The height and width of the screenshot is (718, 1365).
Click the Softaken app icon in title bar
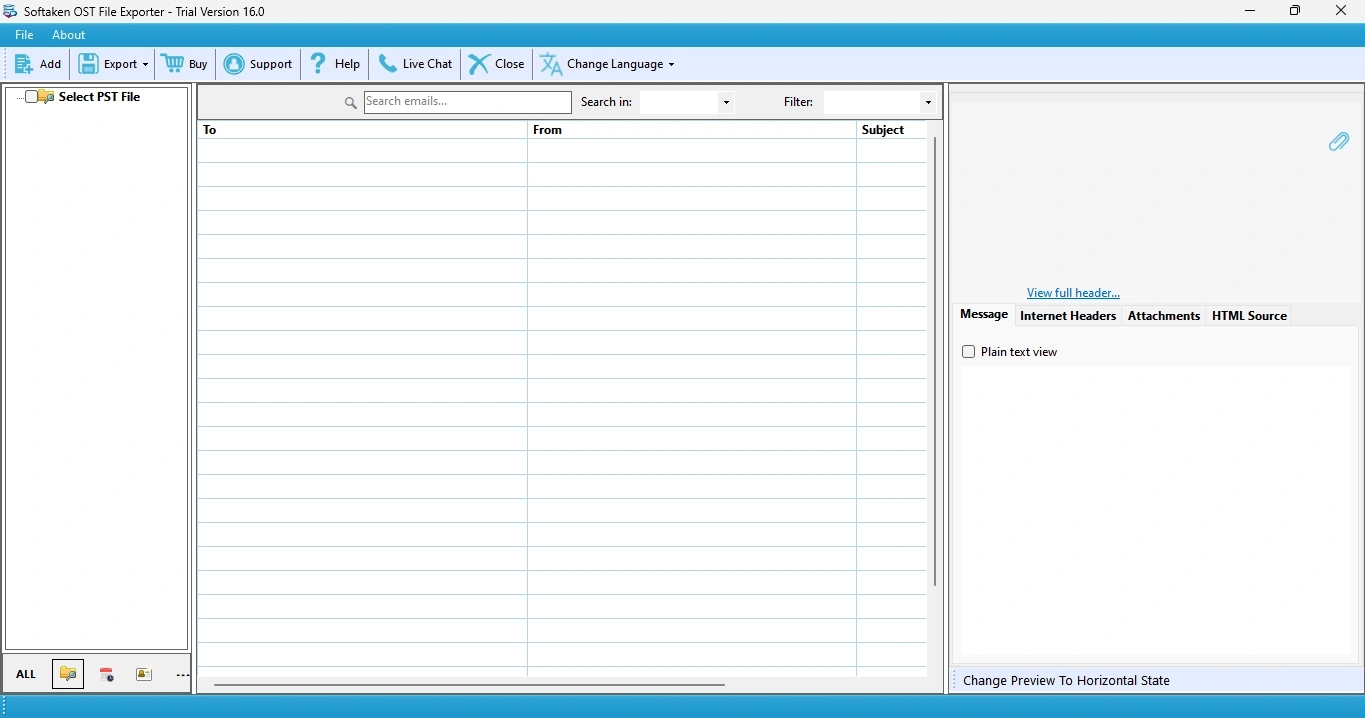tap(10, 11)
